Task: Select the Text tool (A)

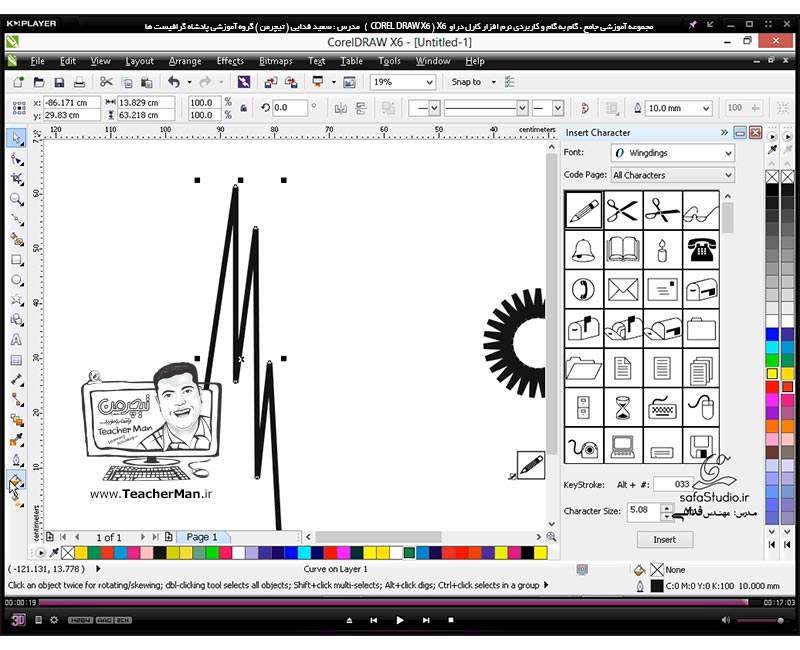Action: point(16,340)
